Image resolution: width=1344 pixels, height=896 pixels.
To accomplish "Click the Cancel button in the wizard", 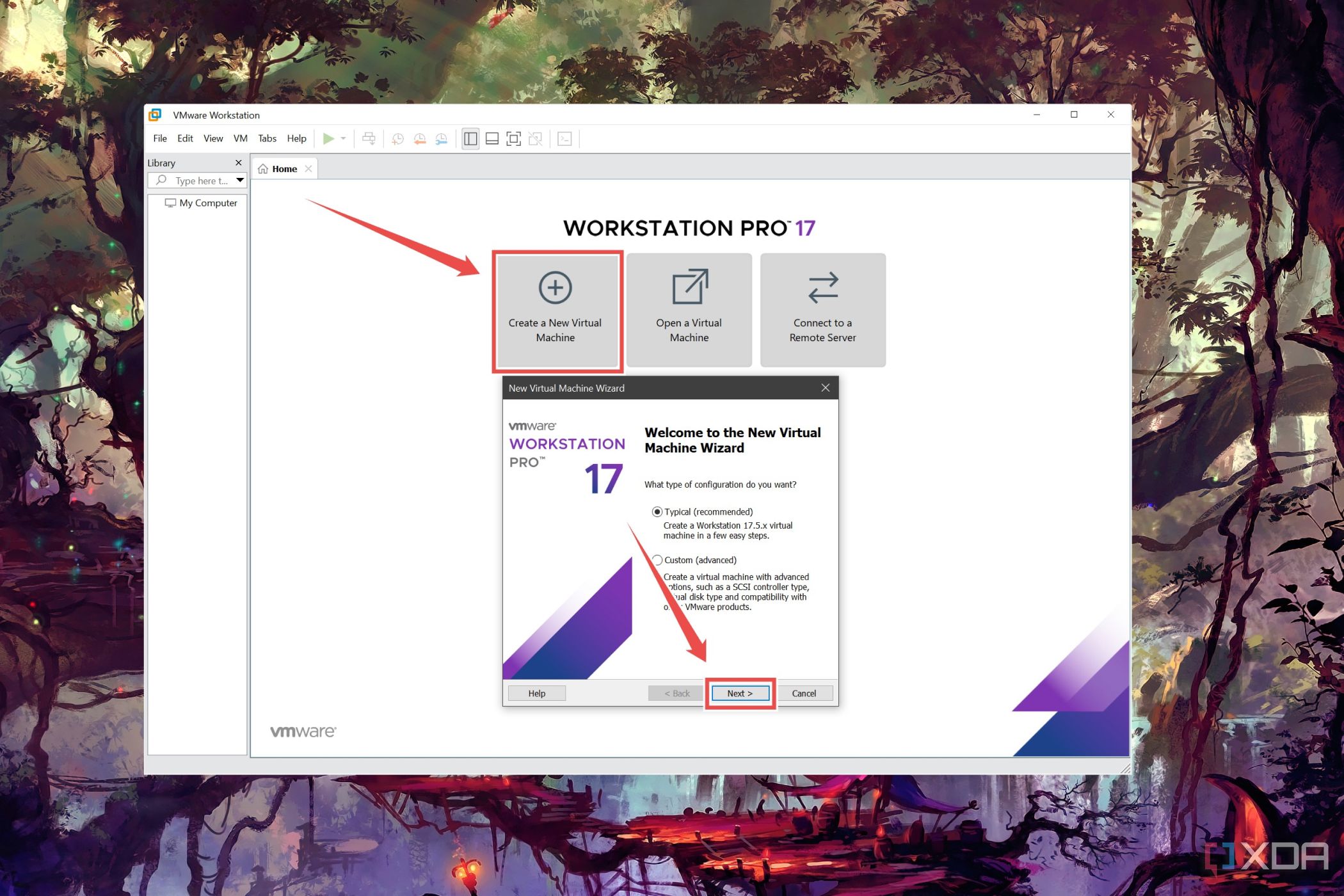I will point(804,693).
